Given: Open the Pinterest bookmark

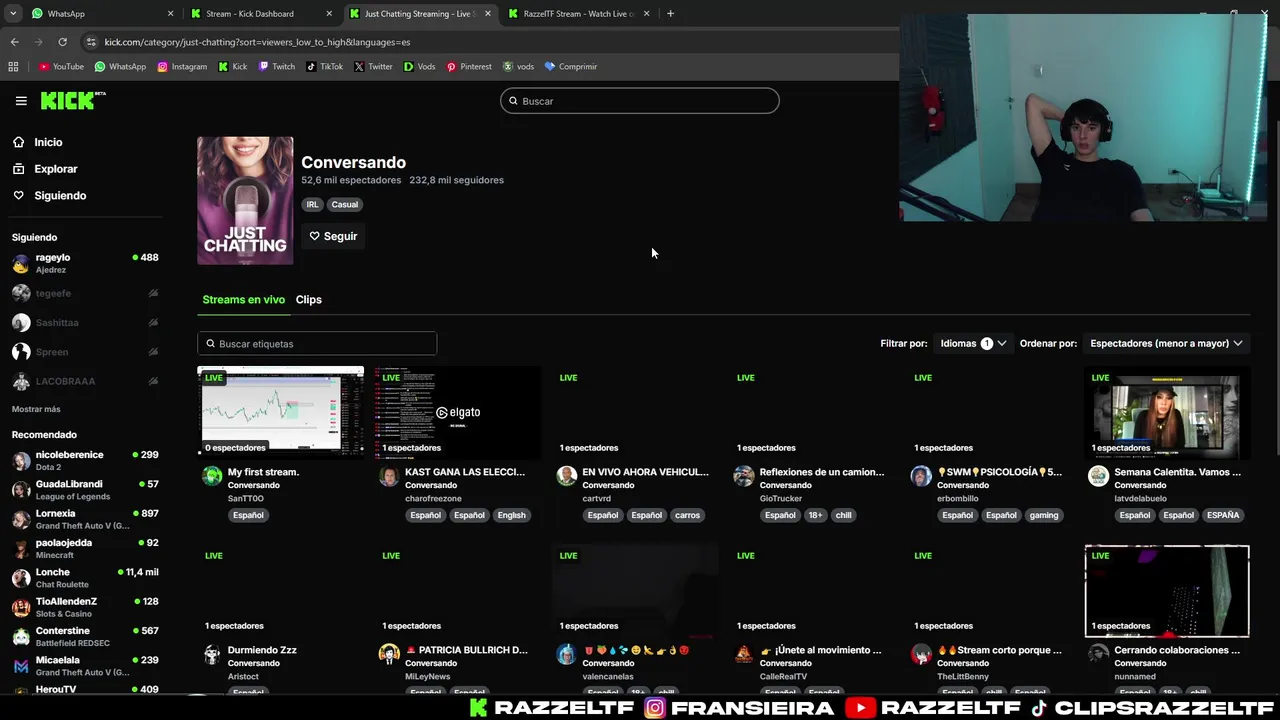Looking at the screenshot, I should pyautogui.click(x=469, y=67).
